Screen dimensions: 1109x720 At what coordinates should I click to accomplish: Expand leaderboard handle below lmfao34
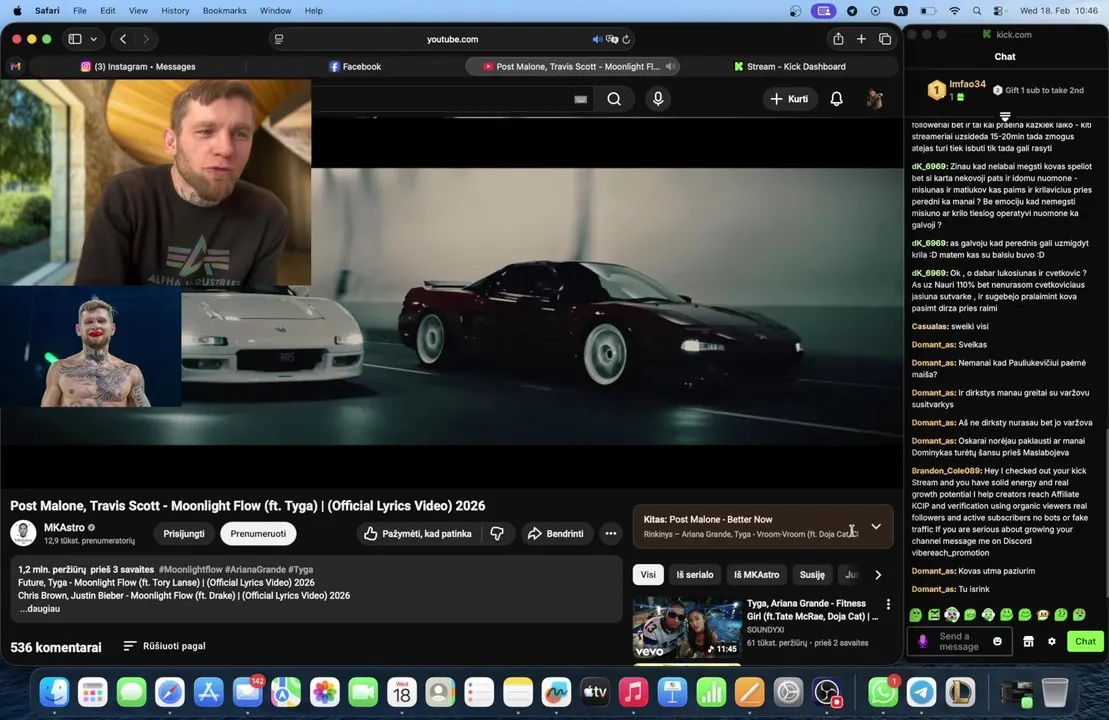[1005, 115]
